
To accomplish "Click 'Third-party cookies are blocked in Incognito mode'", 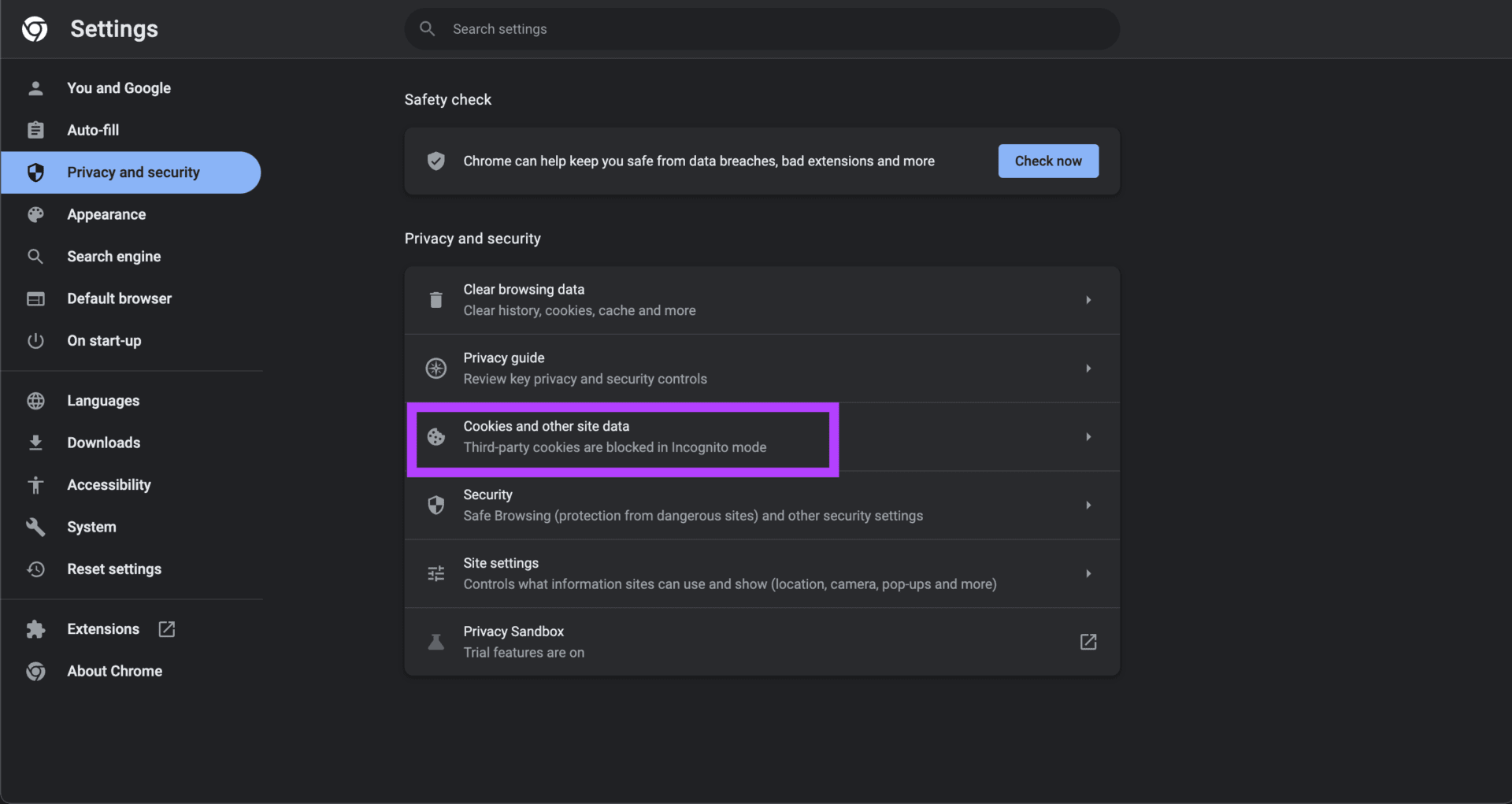I will coord(615,447).
